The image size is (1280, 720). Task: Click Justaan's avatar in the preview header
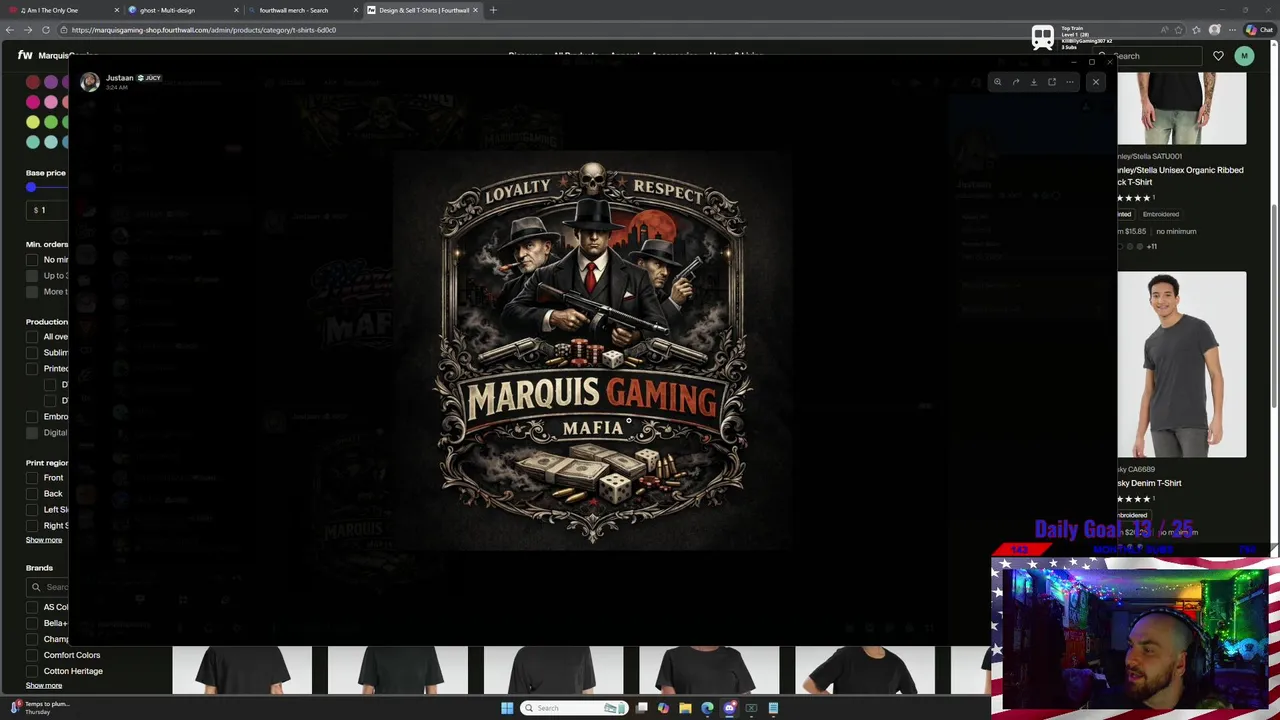pos(90,82)
